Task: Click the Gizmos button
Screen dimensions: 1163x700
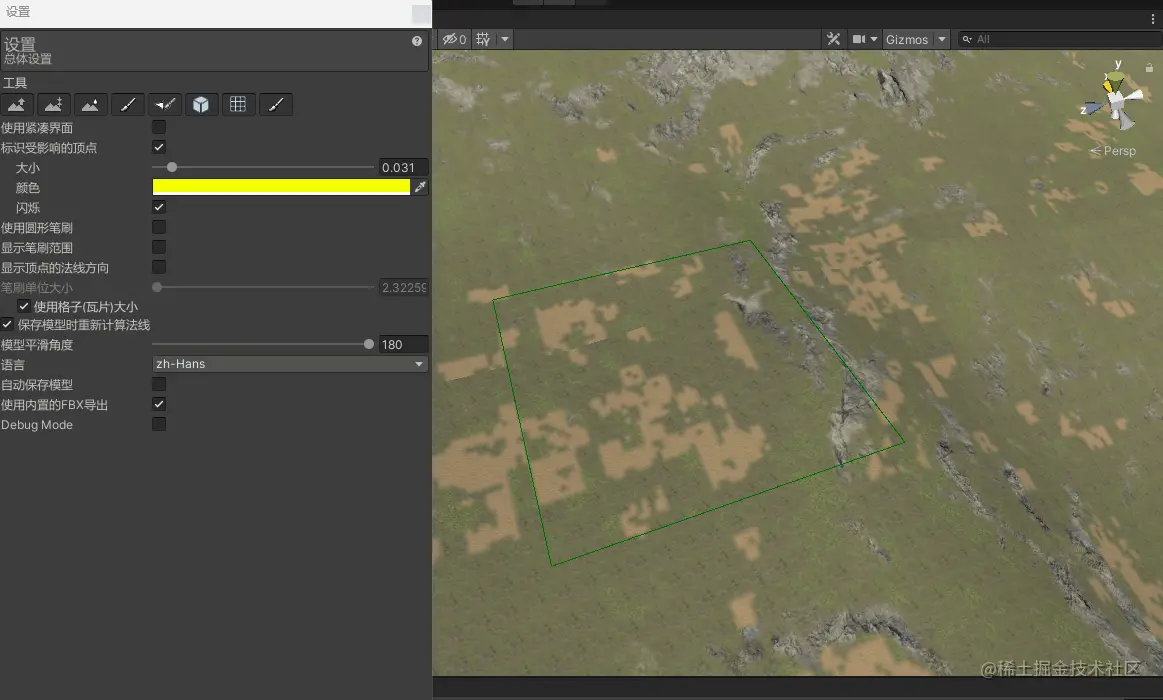Action: (x=906, y=39)
